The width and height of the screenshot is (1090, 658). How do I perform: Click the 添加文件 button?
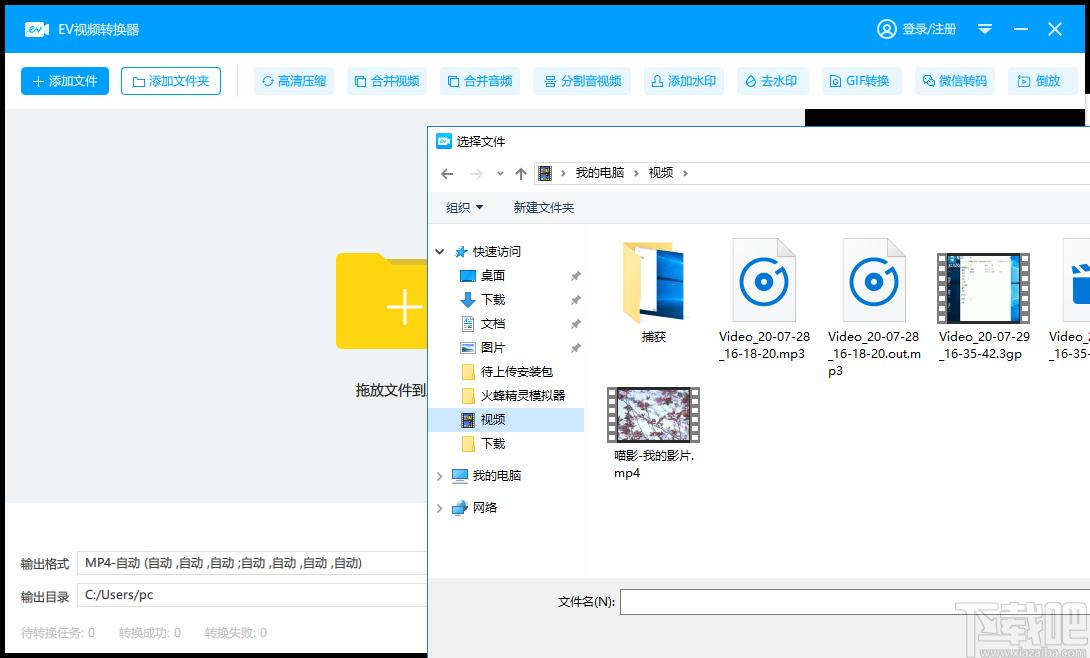pyautogui.click(x=65, y=81)
